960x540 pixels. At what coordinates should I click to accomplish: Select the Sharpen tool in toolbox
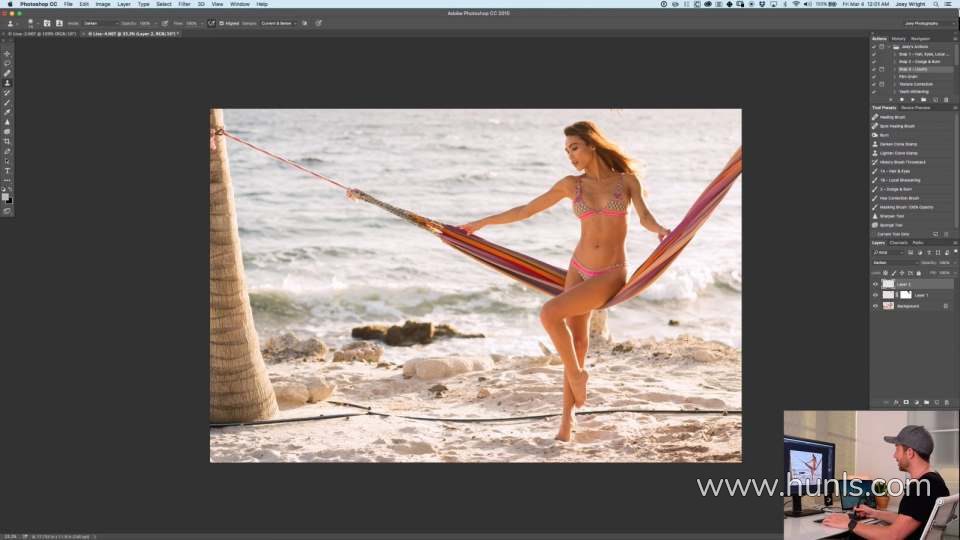tap(7, 122)
